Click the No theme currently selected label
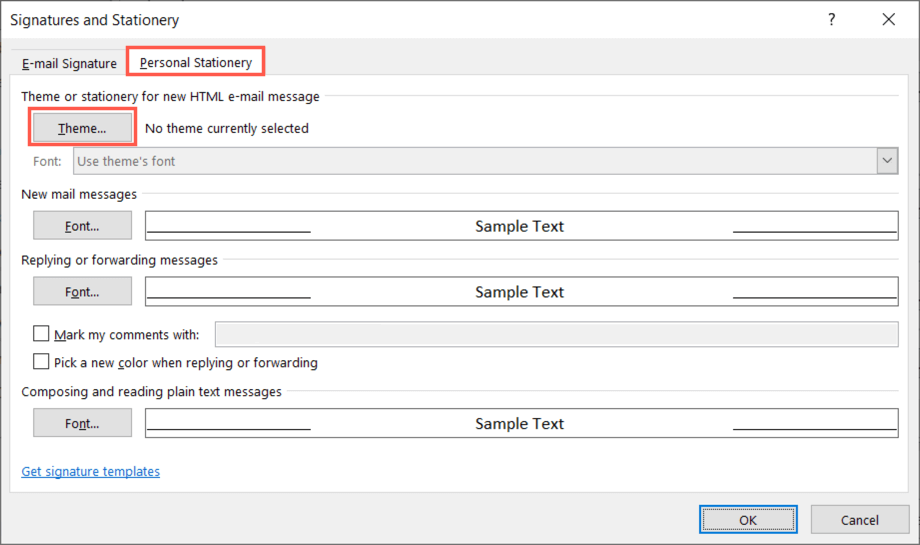The width and height of the screenshot is (920, 545). (x=227, y=128)
